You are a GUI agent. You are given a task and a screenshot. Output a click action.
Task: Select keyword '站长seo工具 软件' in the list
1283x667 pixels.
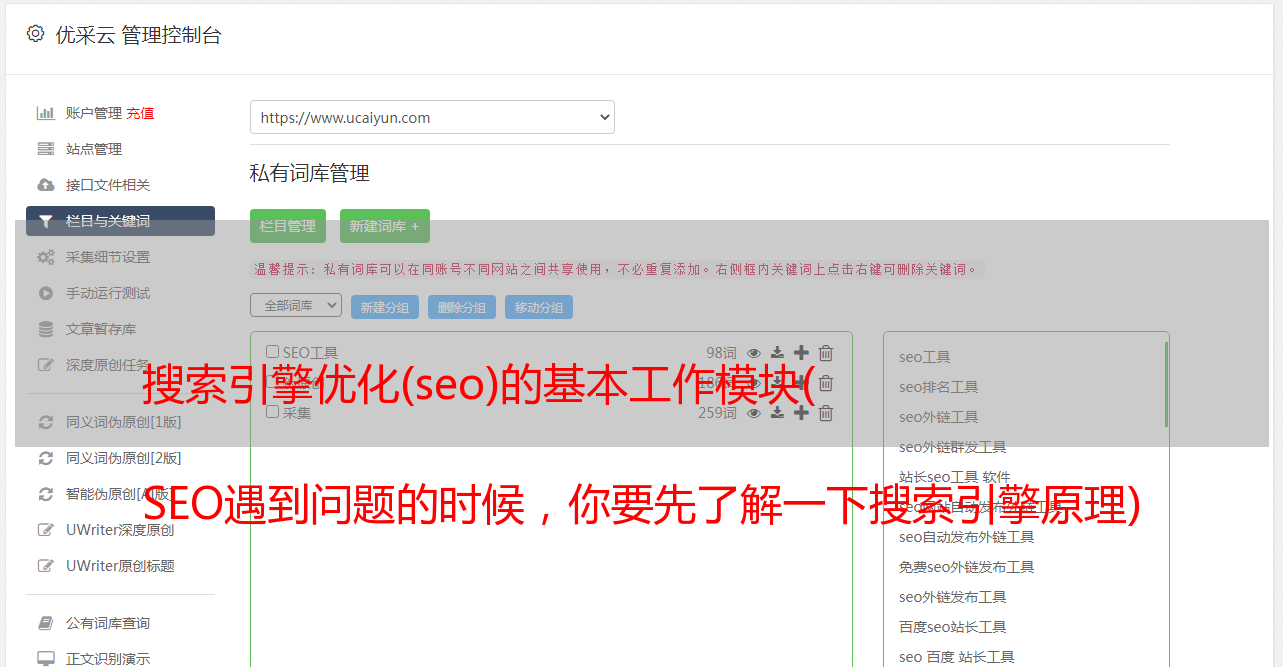point(955,477)
